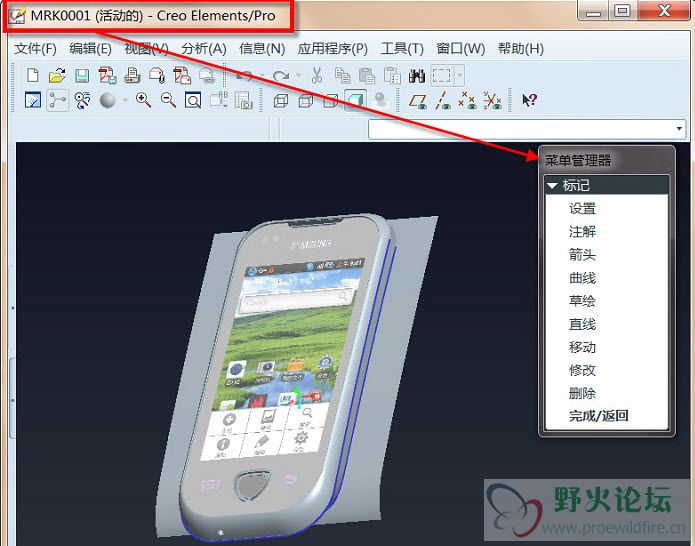Open the 应用程序(P) menu
This screenshot has height=546, width=695.
[332, 48]
